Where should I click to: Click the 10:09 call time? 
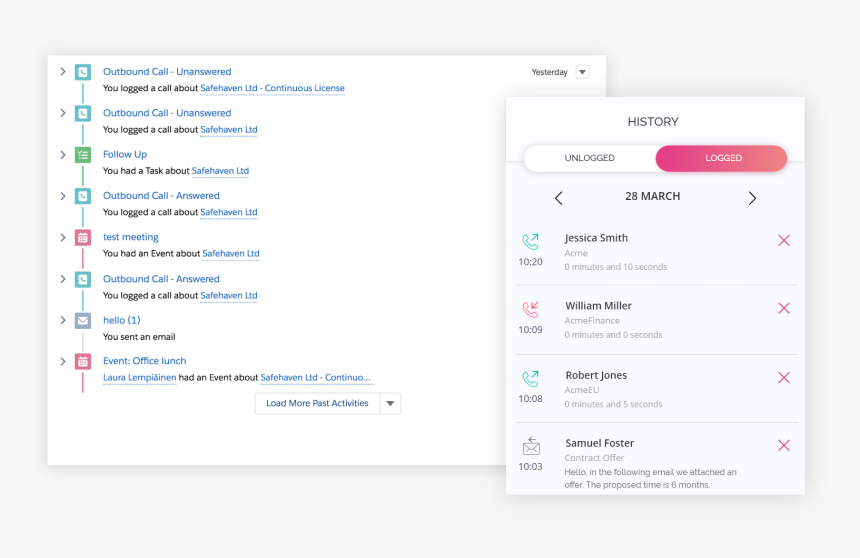point(530,330)
